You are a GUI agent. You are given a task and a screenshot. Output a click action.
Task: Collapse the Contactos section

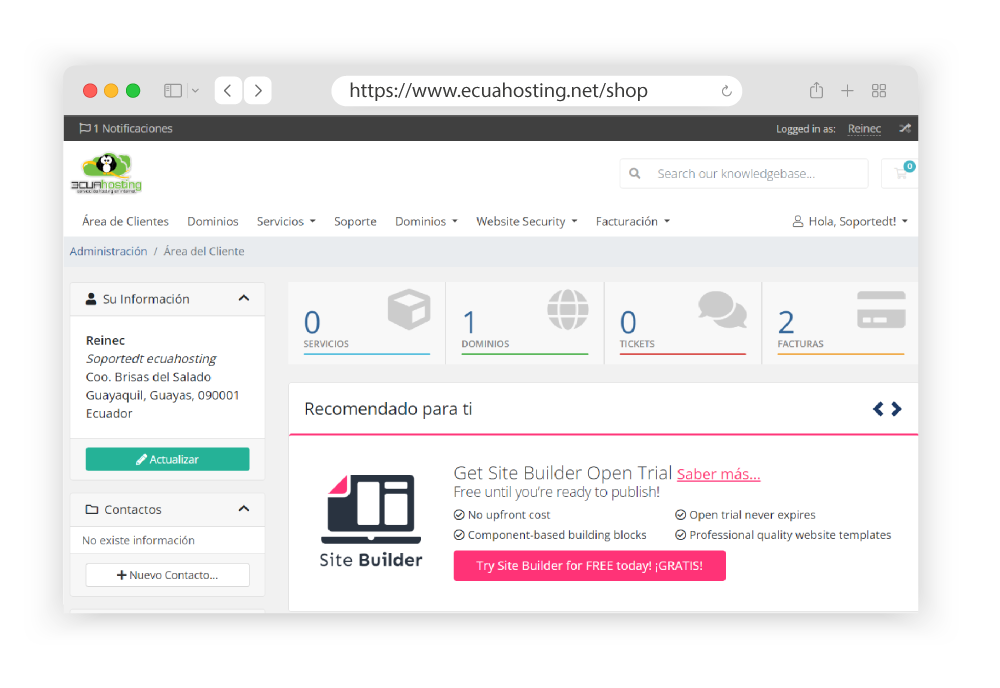tap(243, 509)
